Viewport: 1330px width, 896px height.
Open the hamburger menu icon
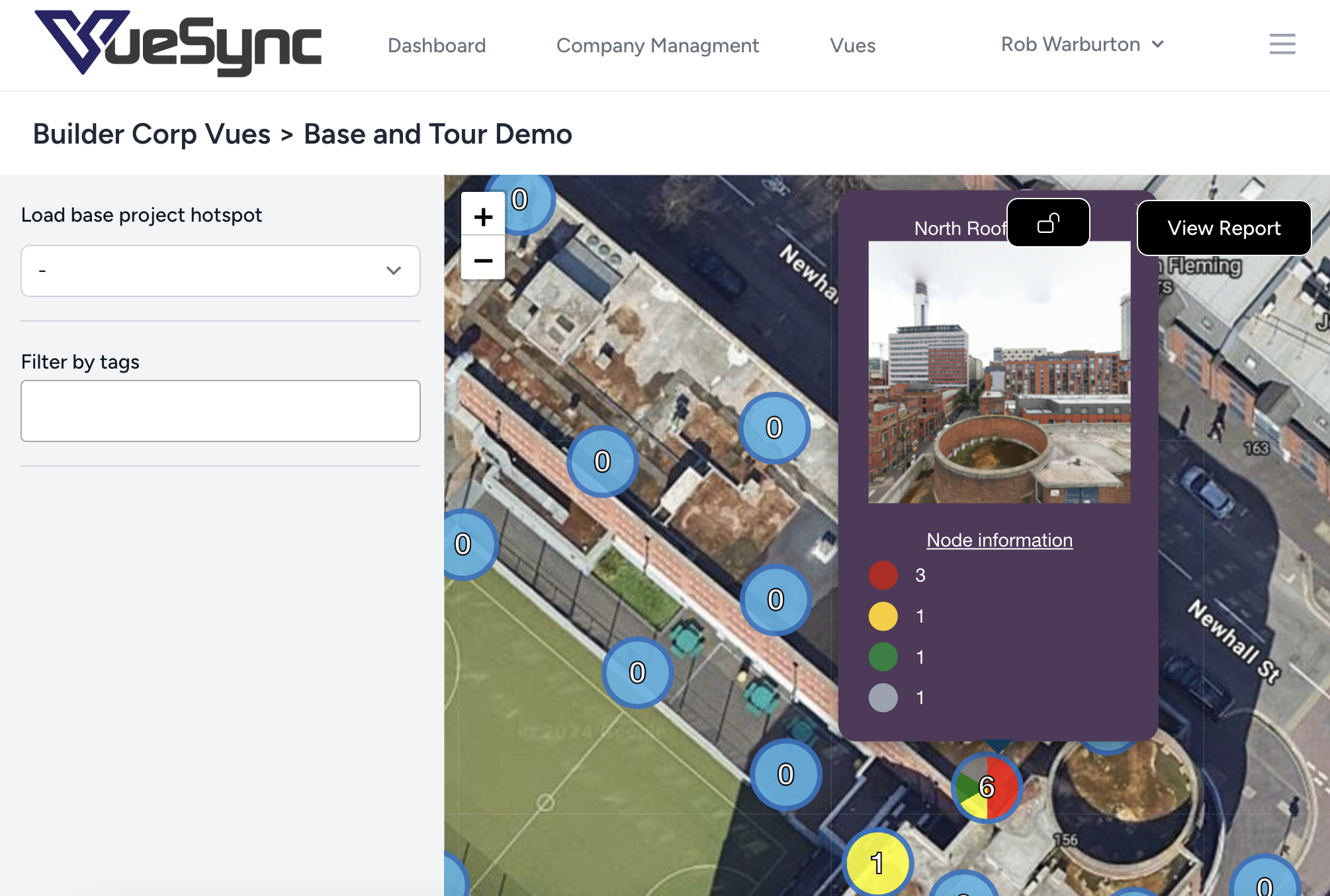1282,44
